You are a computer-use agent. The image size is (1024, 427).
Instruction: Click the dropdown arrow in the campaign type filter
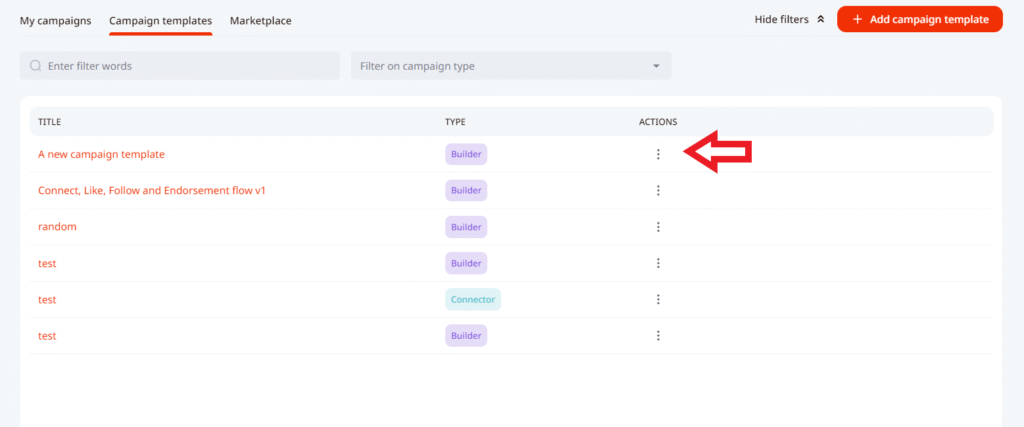click(656, 66)
